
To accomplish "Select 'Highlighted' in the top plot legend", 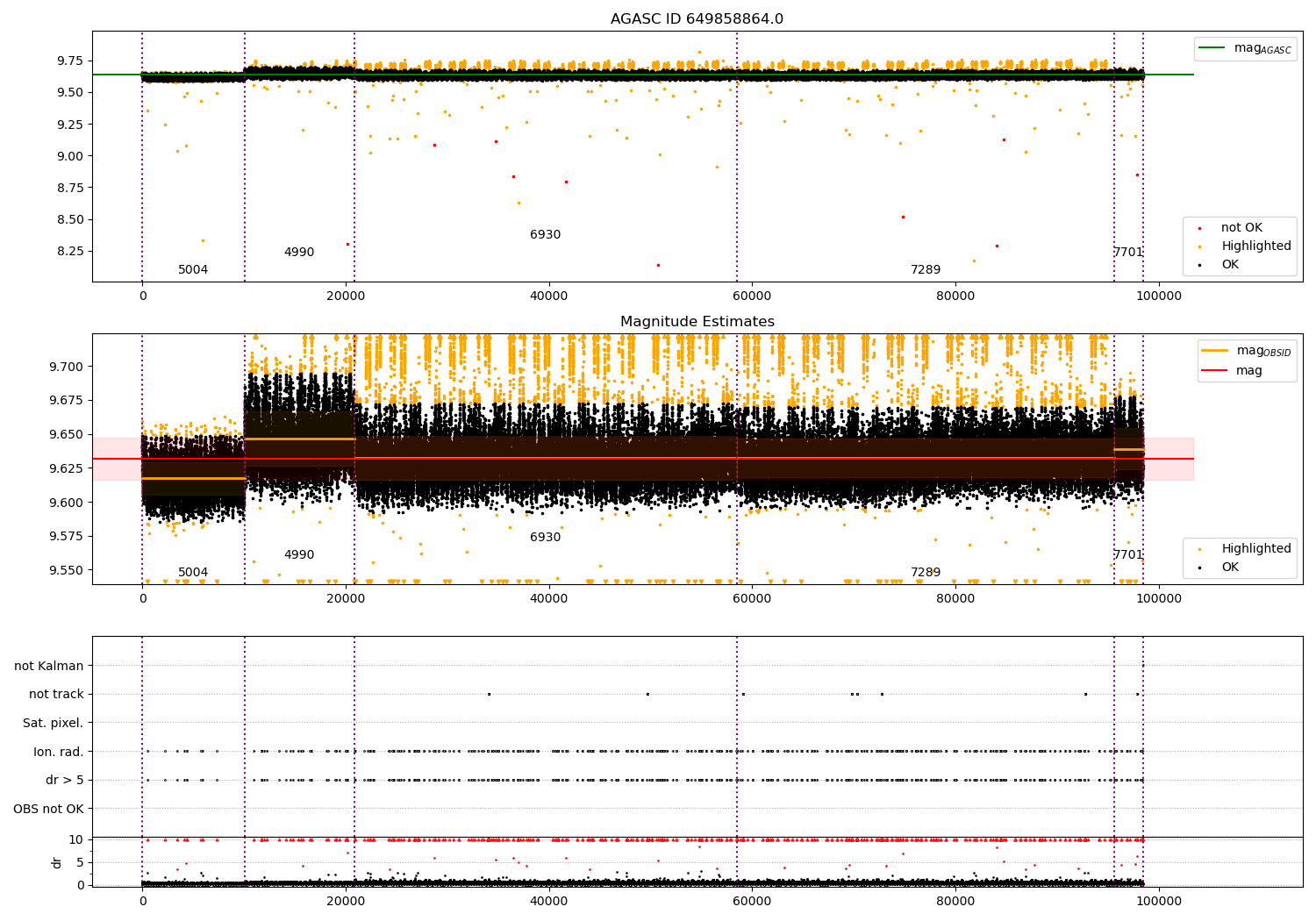I will click(x=1255, y=246).
